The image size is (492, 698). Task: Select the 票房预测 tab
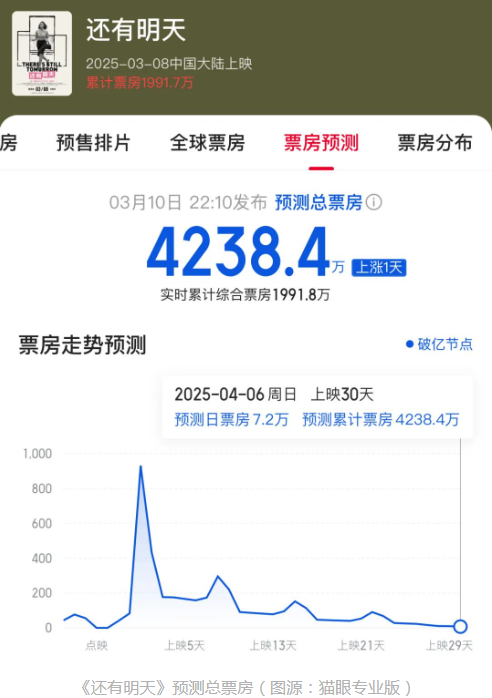321,143
